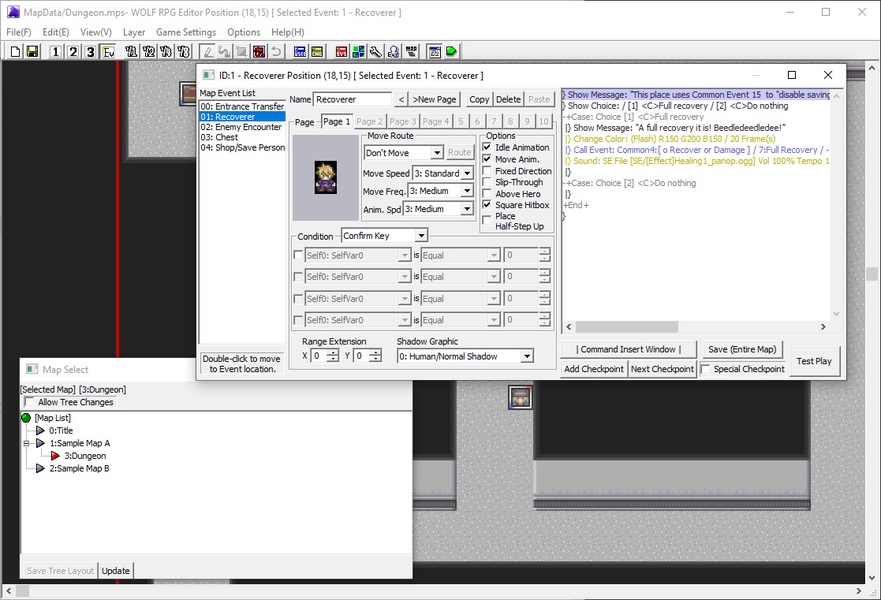Open the wrench settings toolbar icon

click(x=375, y=51)
